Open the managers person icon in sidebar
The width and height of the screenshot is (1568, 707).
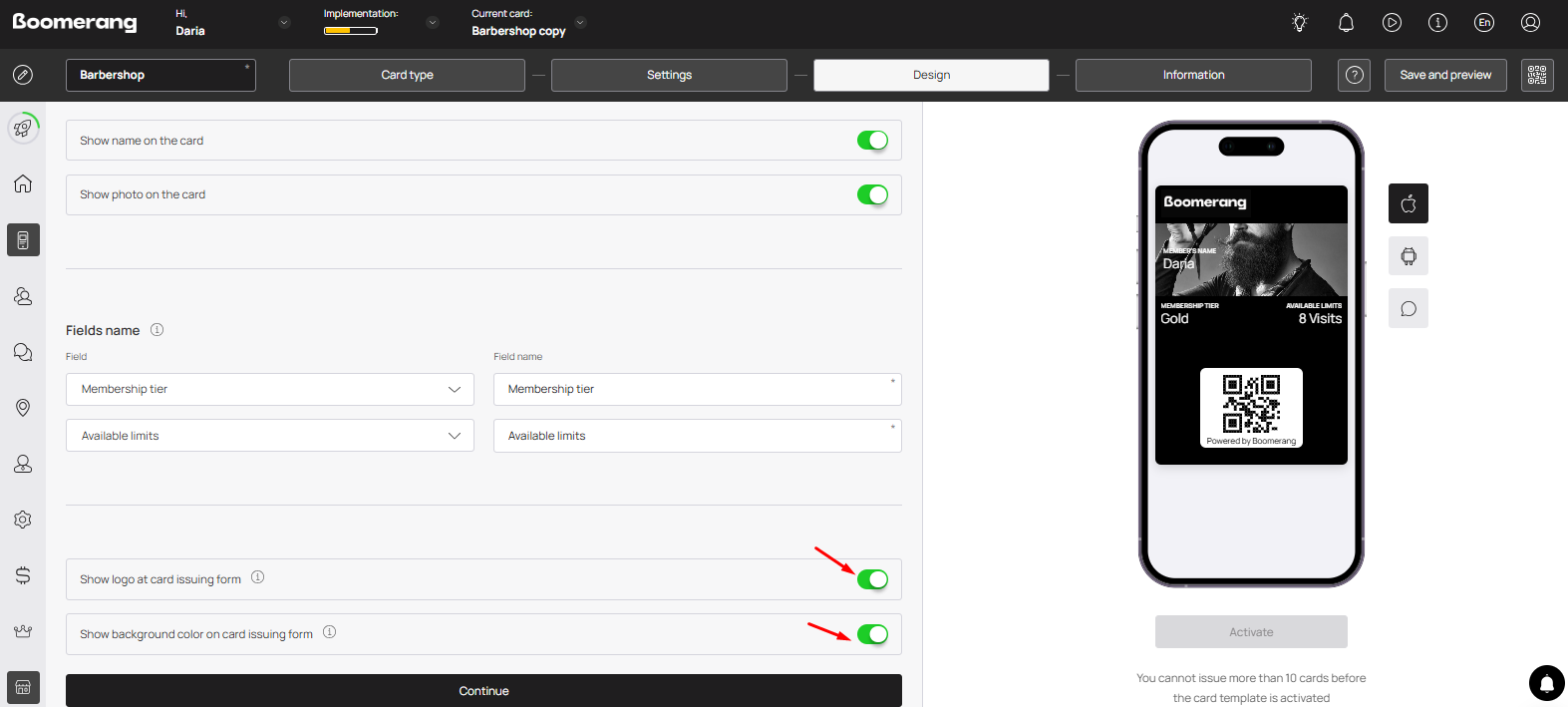pos(23,464)
